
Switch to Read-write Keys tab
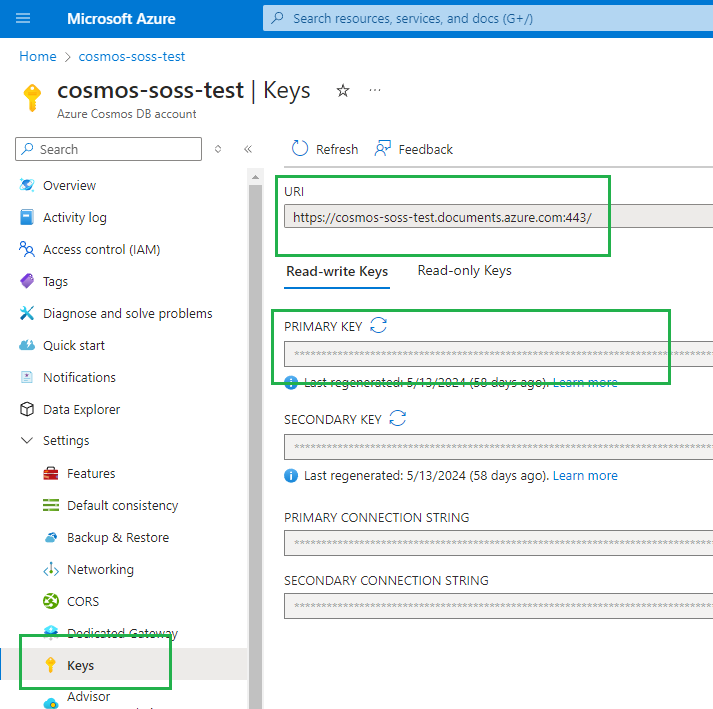[x=337, y=272]
